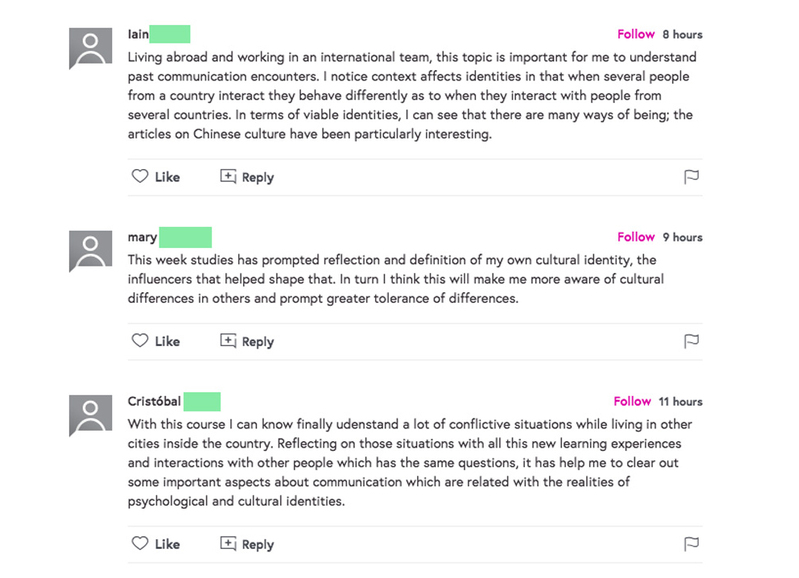Viewport: 799px width, 578px height.
Task: Open Cristóbal's avatar image
Action: (91, 415)
